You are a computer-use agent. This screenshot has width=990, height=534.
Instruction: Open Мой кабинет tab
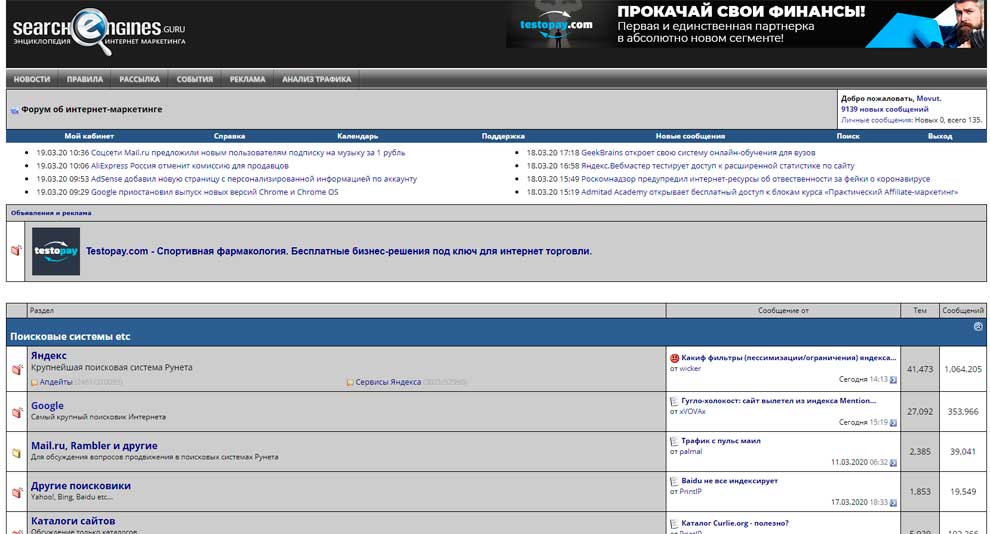point(89,136)
